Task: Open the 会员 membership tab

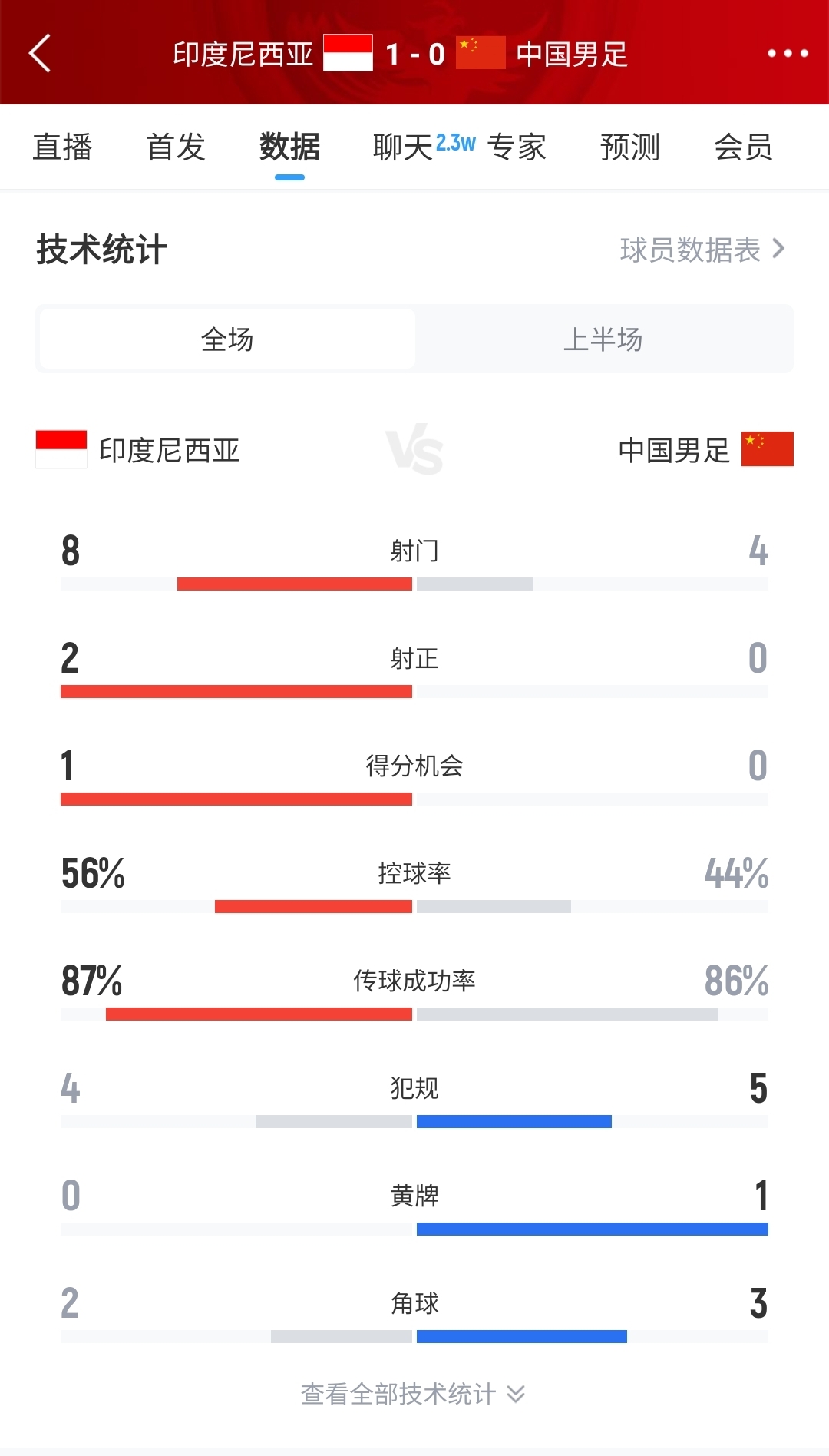Action: click(743, 147)
